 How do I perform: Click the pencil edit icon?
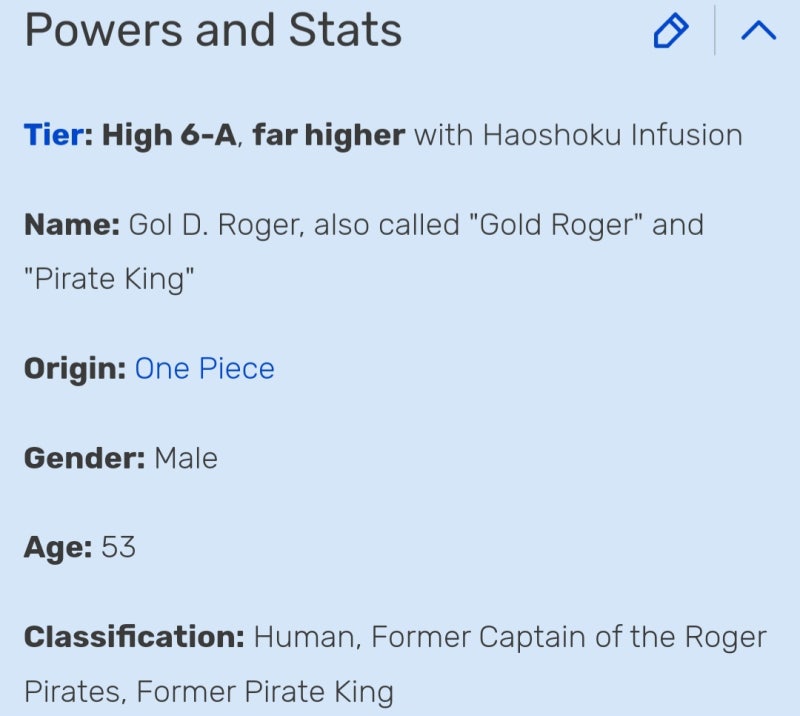coord(670,32)
